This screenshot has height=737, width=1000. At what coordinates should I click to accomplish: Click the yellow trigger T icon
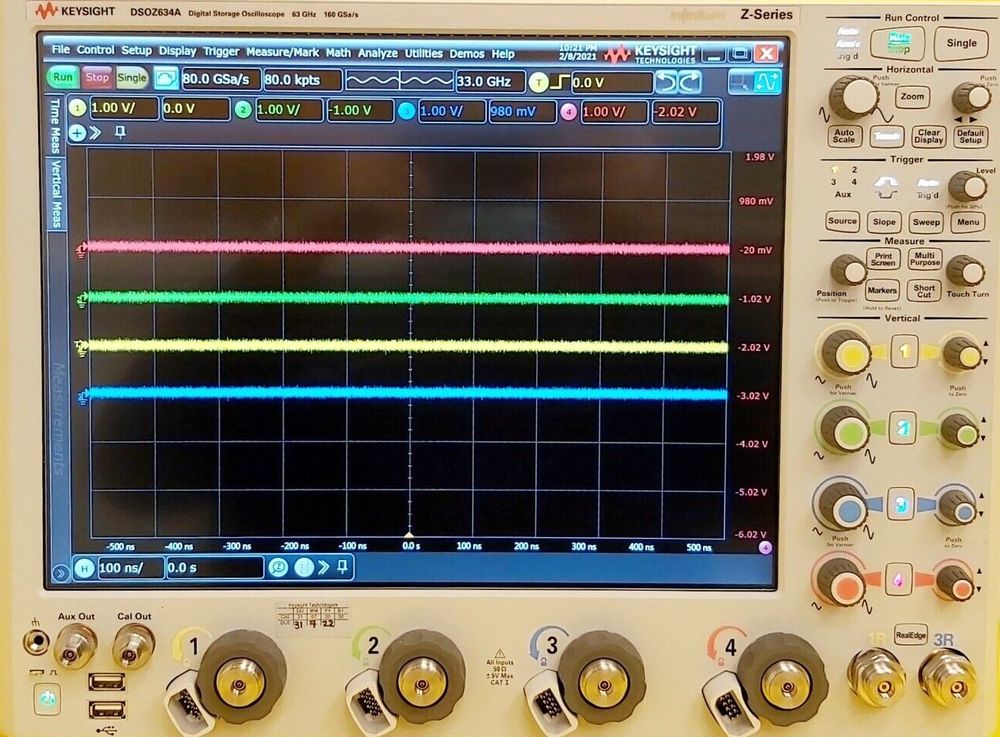coord(538,82)
